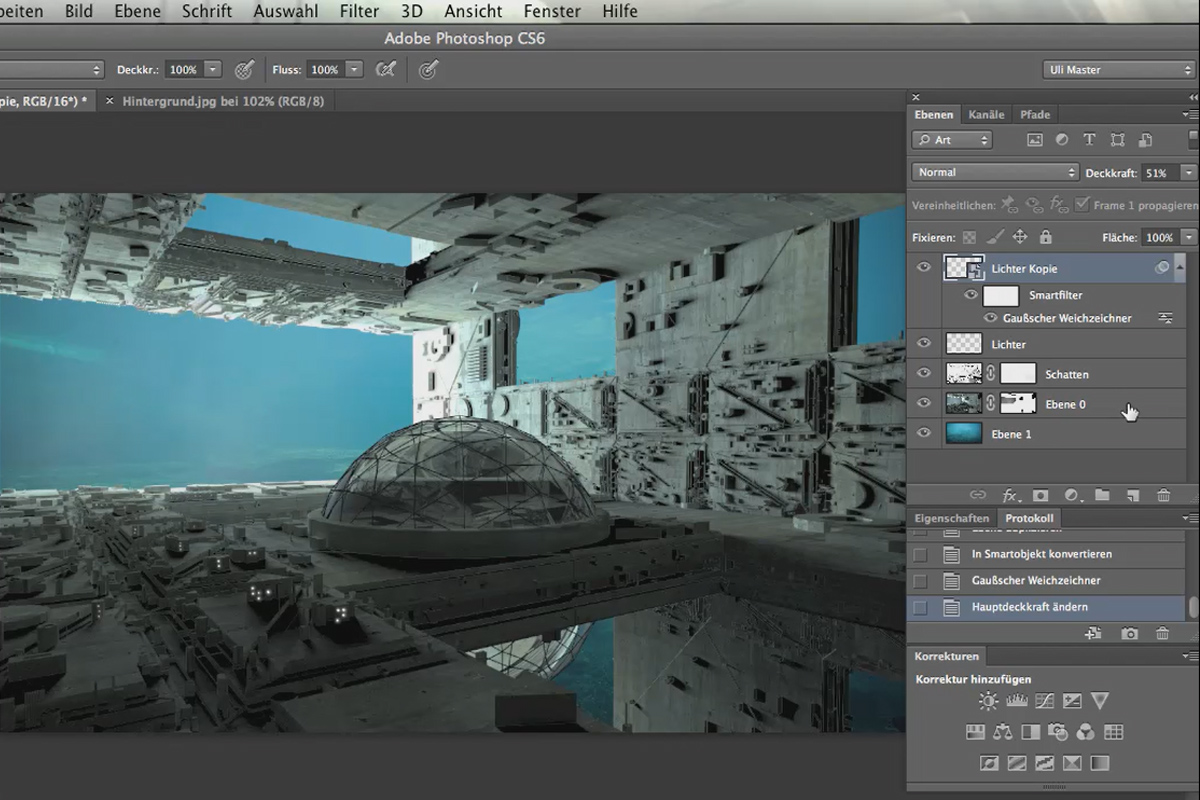Open the Deckkraft opacity slider dropdown
Viewport: 1200px width, 800px height.
tap(1188, 173)
